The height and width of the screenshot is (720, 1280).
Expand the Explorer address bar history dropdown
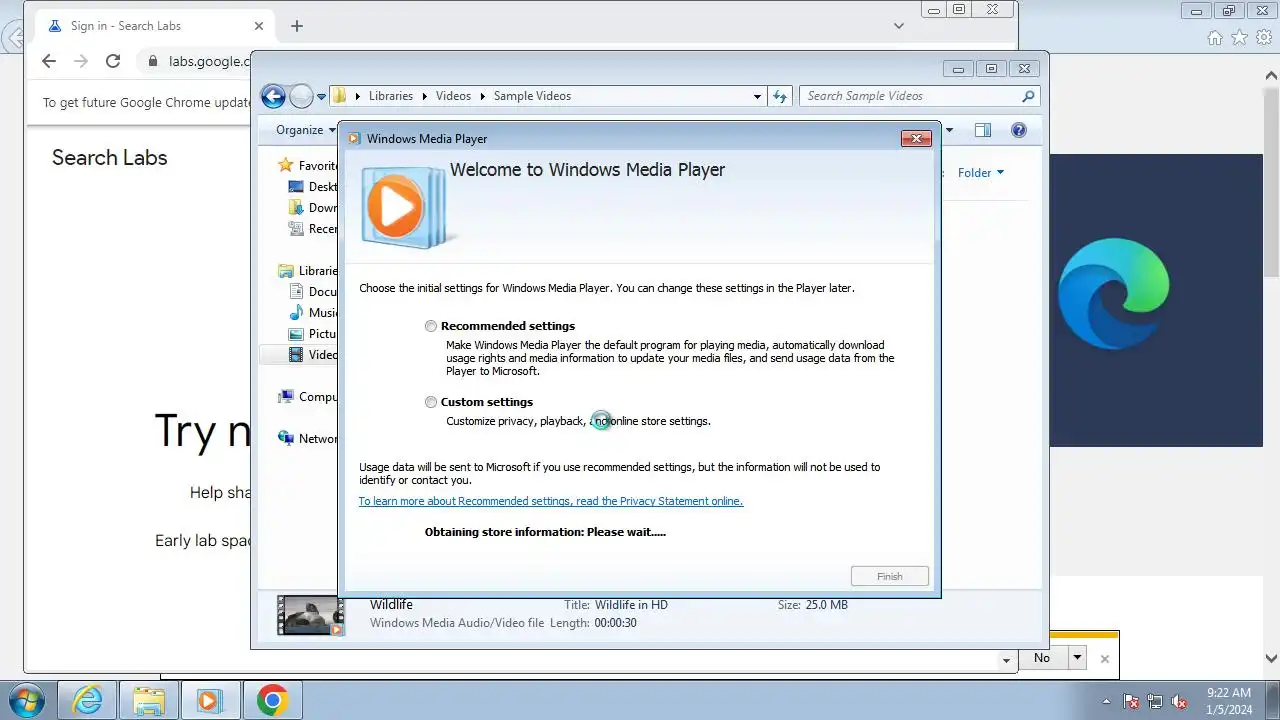coord(757,96)
